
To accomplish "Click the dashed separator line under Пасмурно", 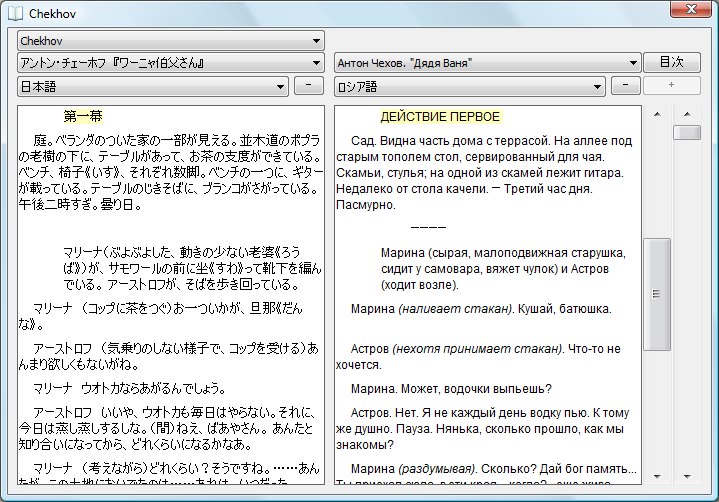I will (x=428, y=227).
